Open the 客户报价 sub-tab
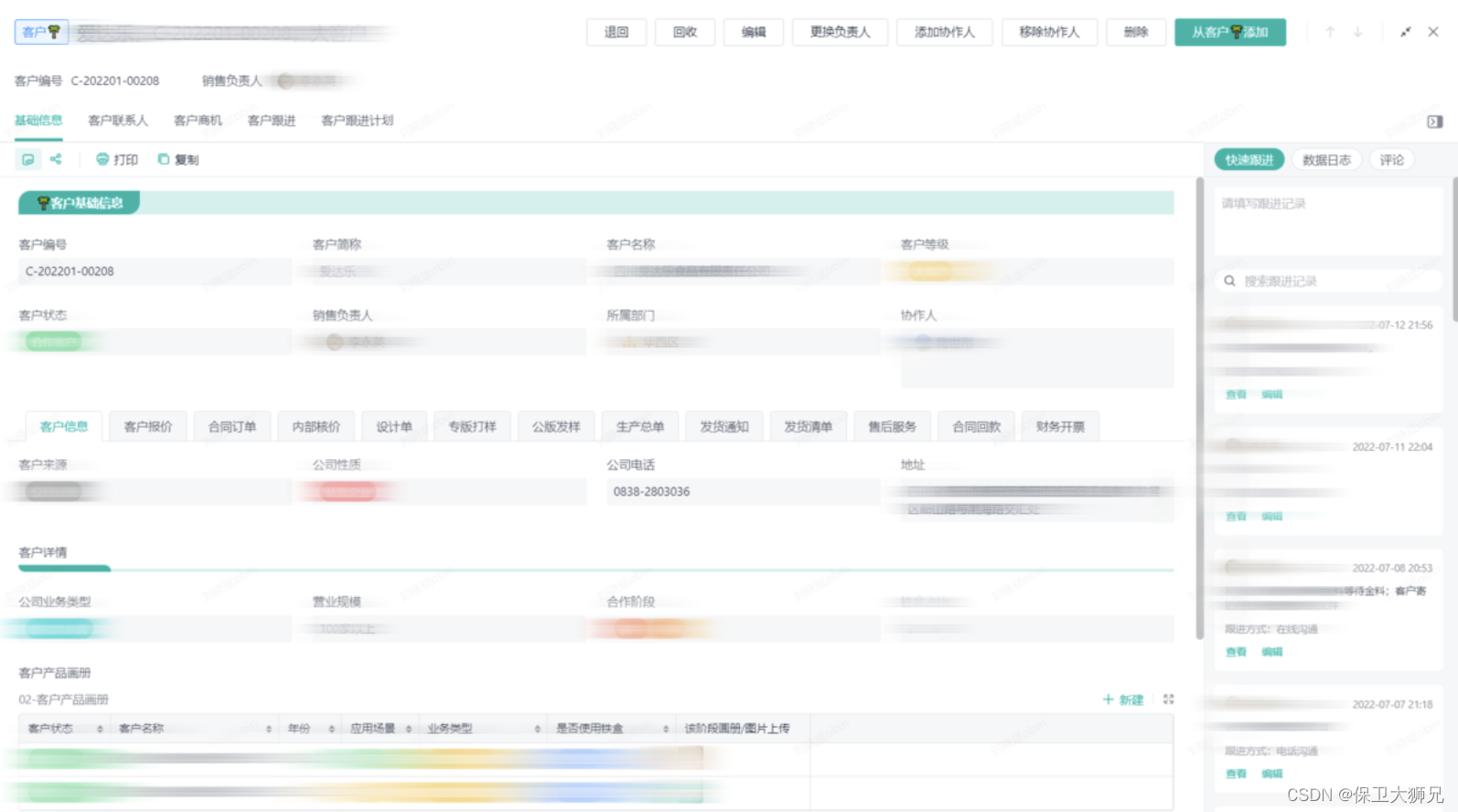Screen dimensions: 1458x812 click(148, 427)
